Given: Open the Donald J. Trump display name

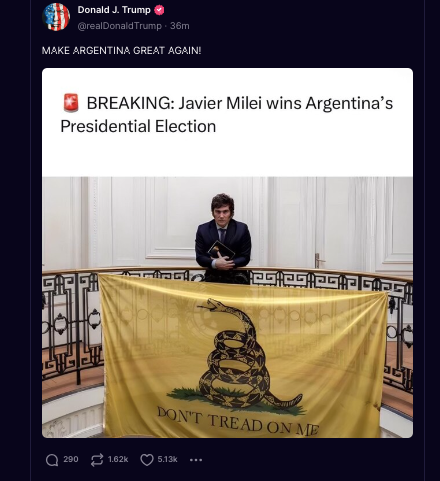Looking at the screenshot, I should pyautogui.click(x=114, y=10).
